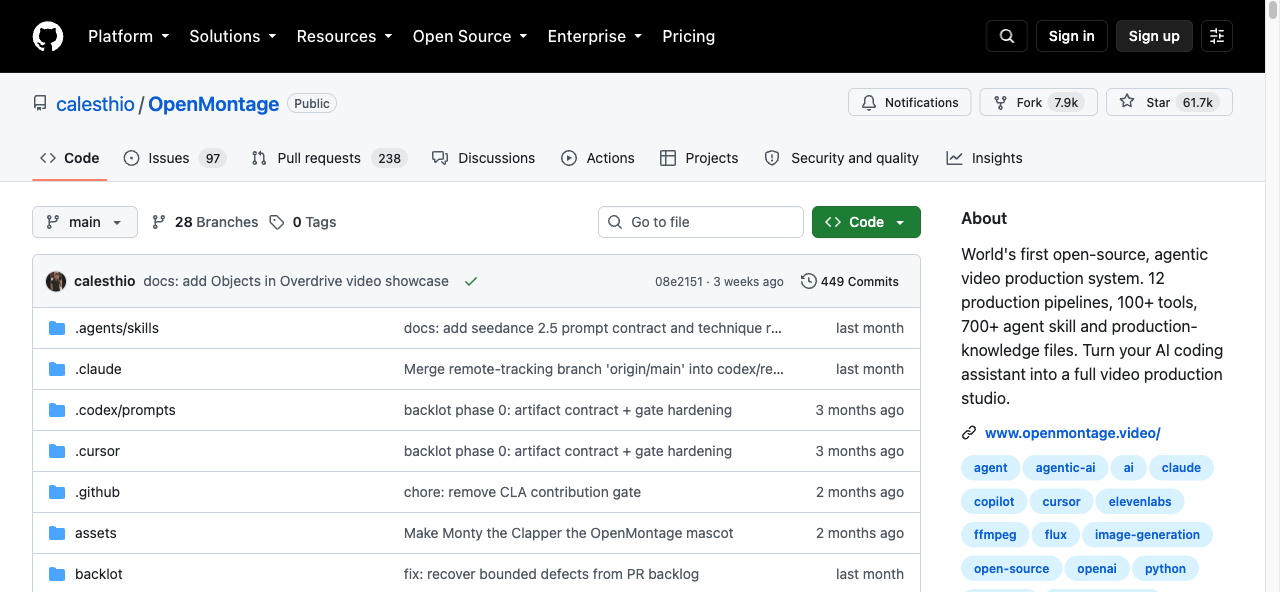This screenshot has height=592, width=1280.
Task: Click the Notifications bell icon
Action: click(x=869, y=102)
